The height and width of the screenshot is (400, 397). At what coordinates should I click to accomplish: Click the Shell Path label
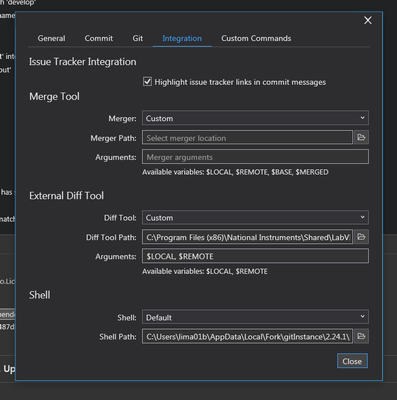pyautogui.click(x=118, y=337)
